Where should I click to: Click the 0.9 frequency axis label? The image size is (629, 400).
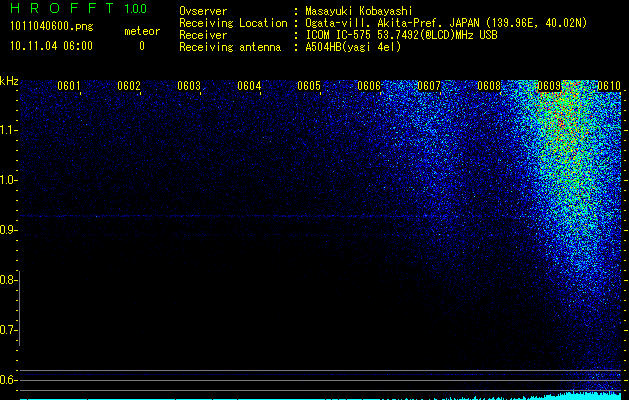coord(8,230)
